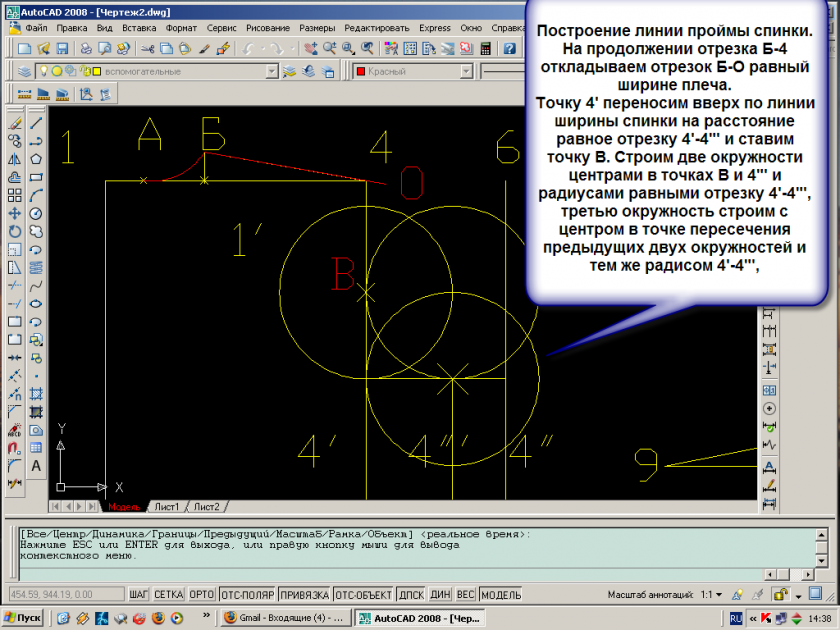This screenshot has height=630, width=840.
Task: Open the Layer Properties Manager icon
Action: coord(24,71)
